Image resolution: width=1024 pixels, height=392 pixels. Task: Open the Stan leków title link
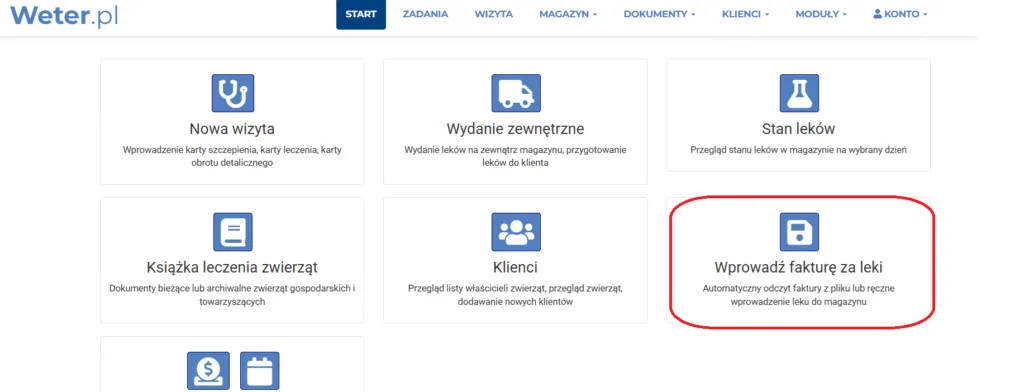coord(798,128)
